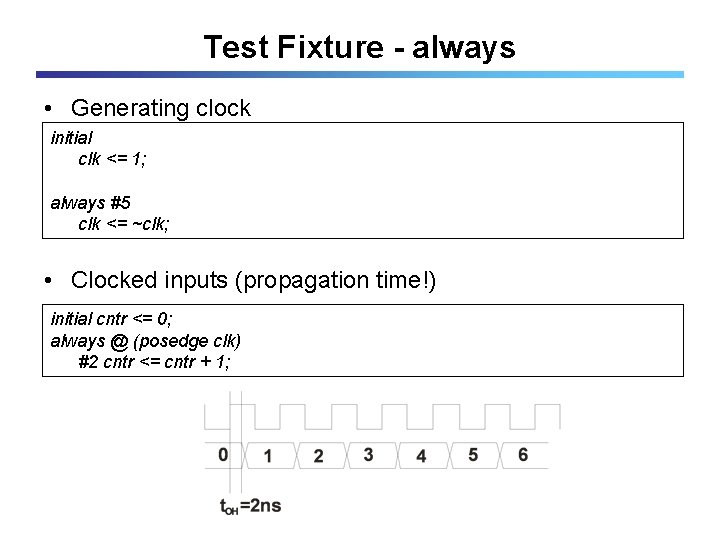Click the counter value 5 in waveform
The height and width of the screenshot is (540, 720).
[x=473, y=455]
